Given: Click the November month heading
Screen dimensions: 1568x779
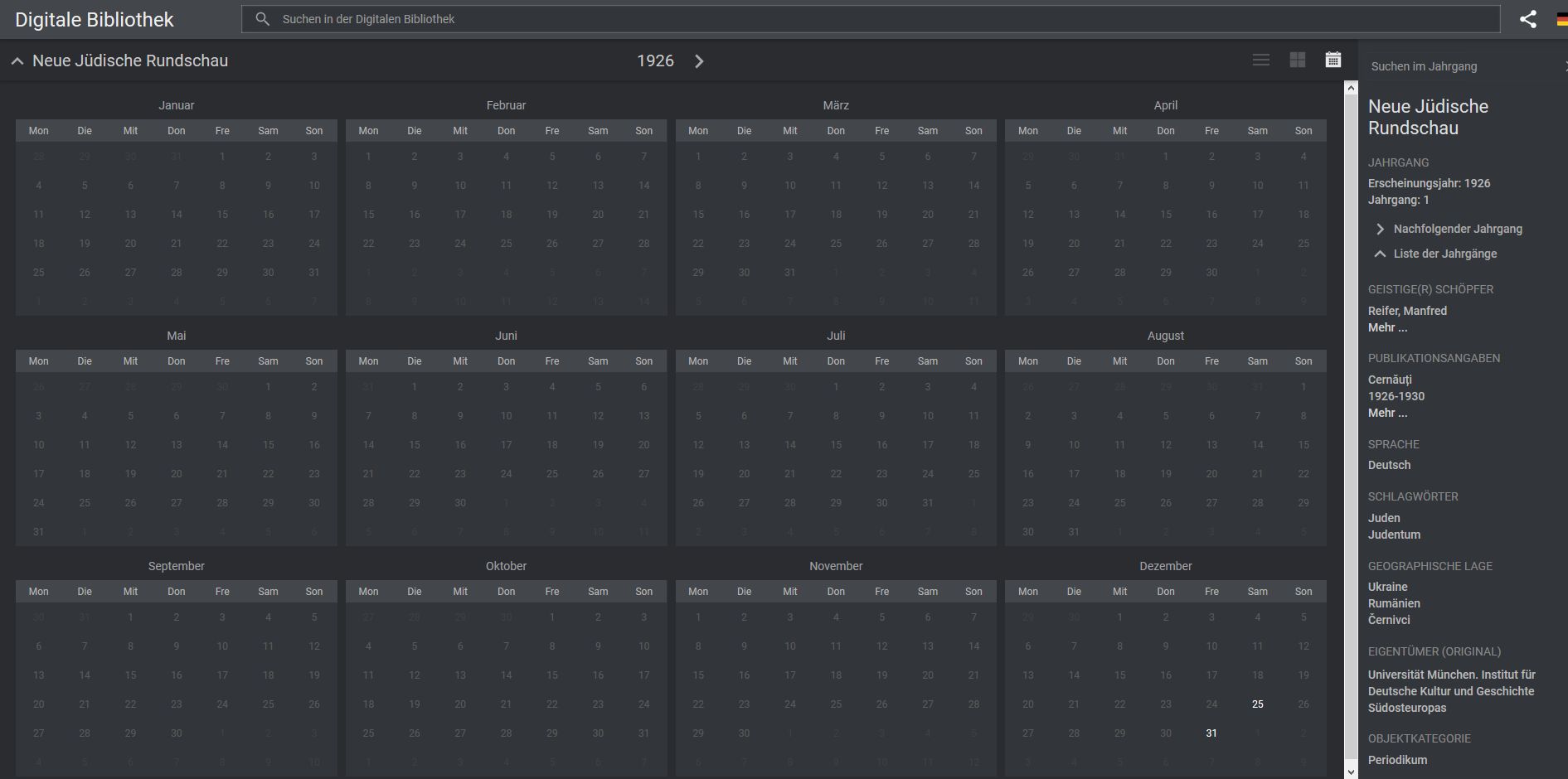Looking at the screenshot, I should (836, 566).
